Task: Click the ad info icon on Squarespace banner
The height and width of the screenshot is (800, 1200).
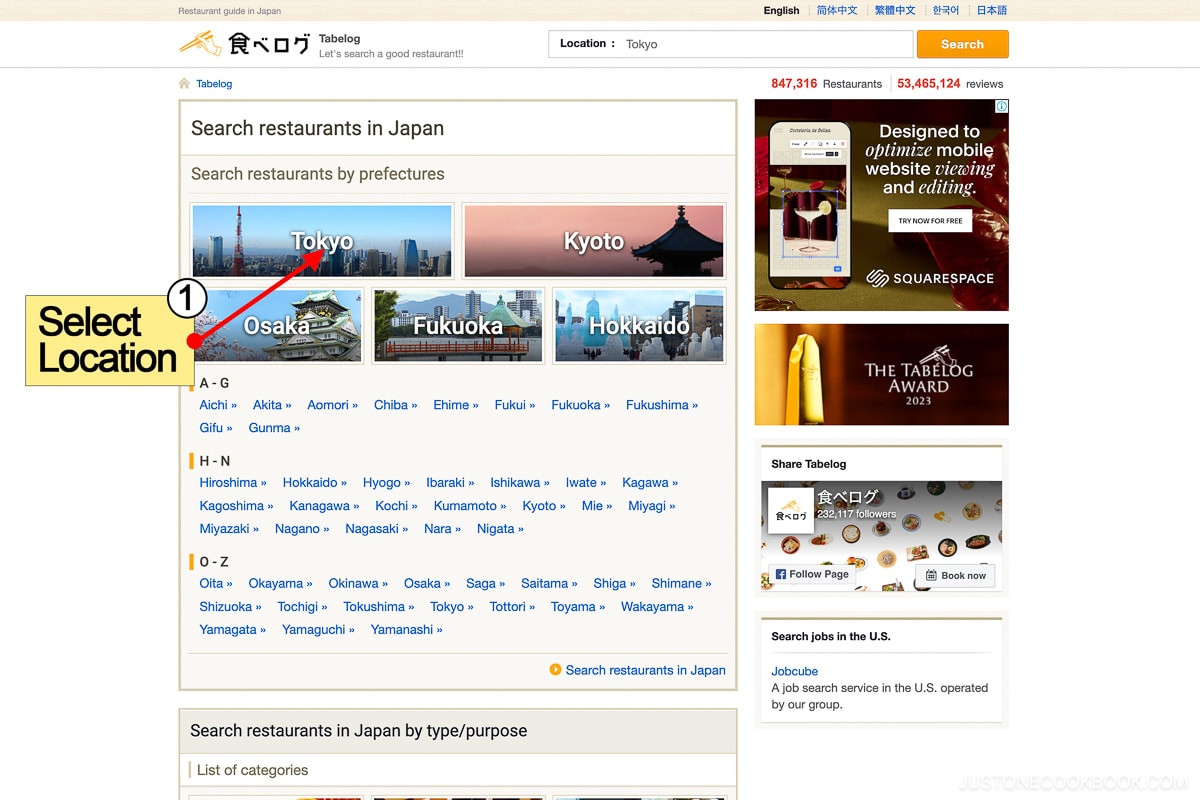Action: (1001, 106)
